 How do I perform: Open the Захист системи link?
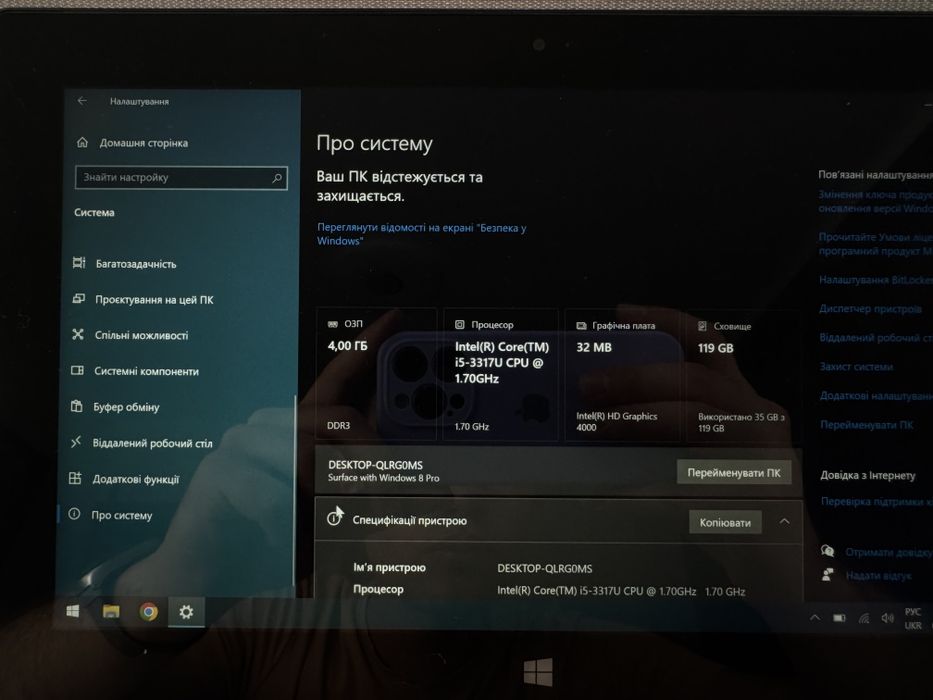point(856,366)
